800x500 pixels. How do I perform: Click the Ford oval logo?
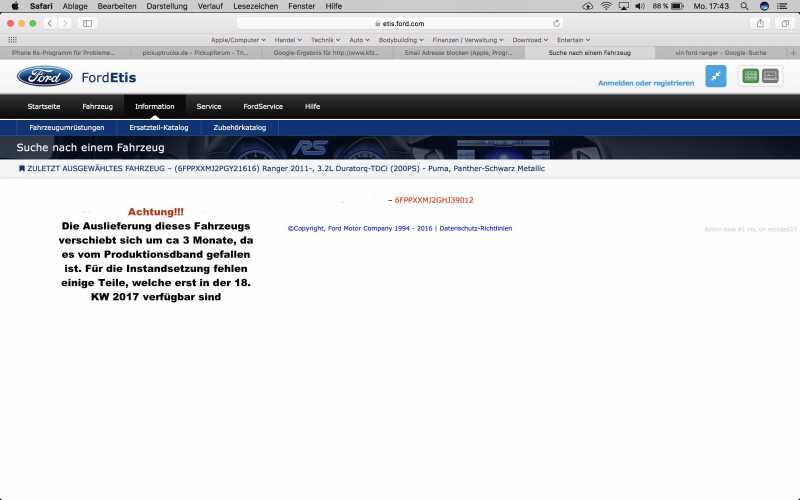pos(44,77)
